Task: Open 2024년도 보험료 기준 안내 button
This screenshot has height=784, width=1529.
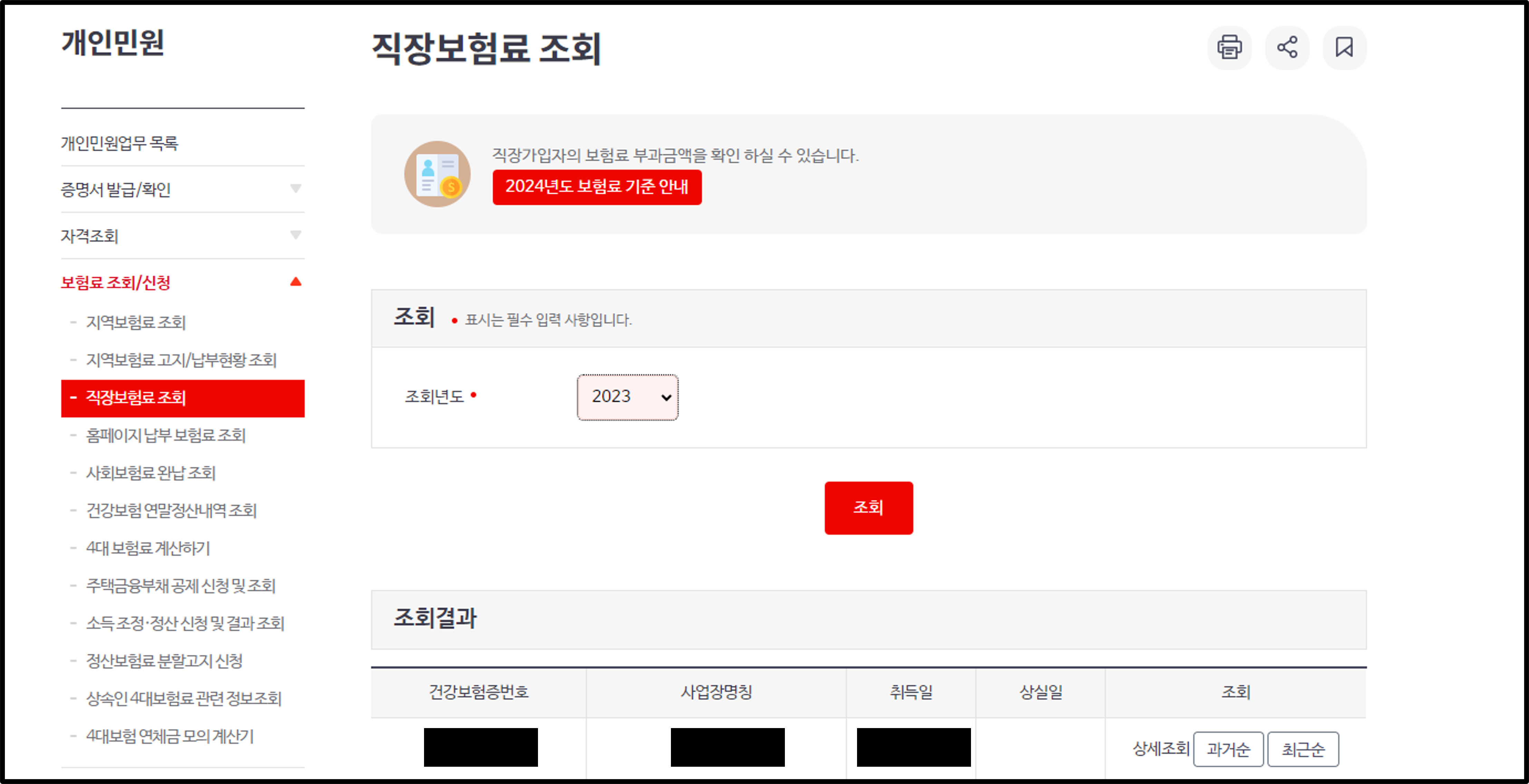Action: point(597,187)
